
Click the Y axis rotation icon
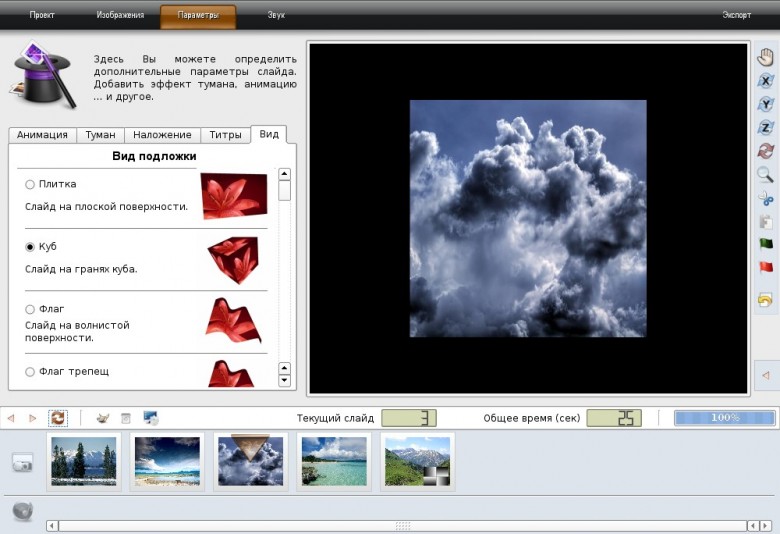(766, 104)
